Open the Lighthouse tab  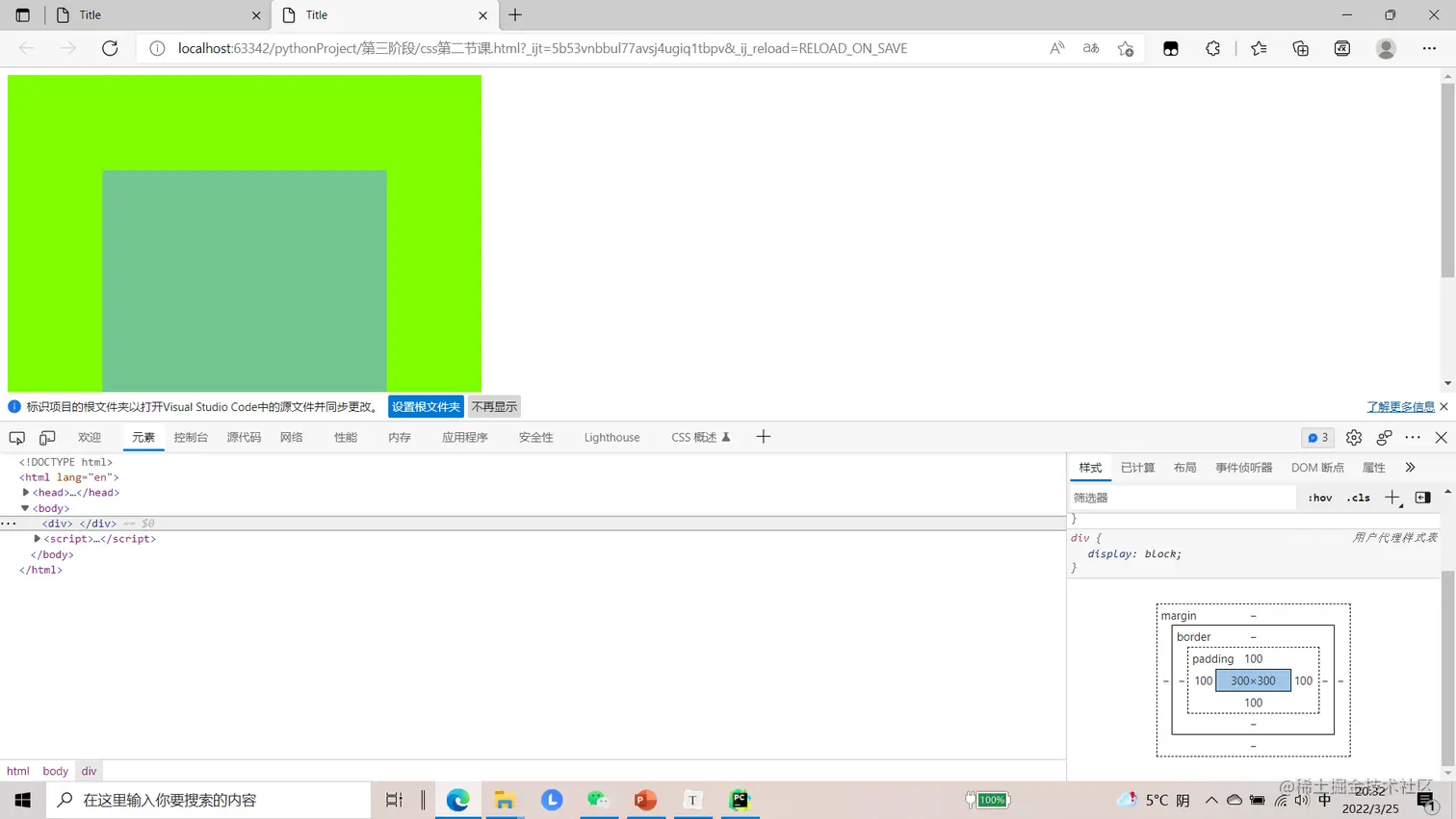tap(611, 437)
